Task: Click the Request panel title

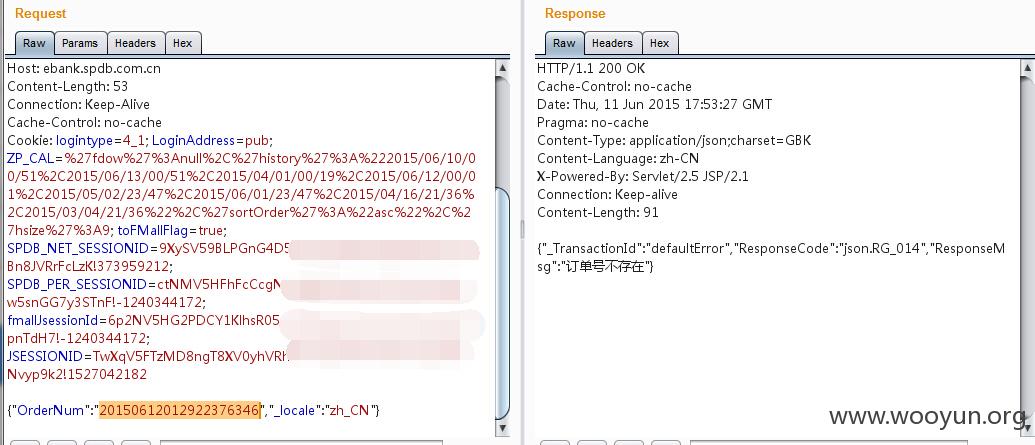Action: (40, 13)
